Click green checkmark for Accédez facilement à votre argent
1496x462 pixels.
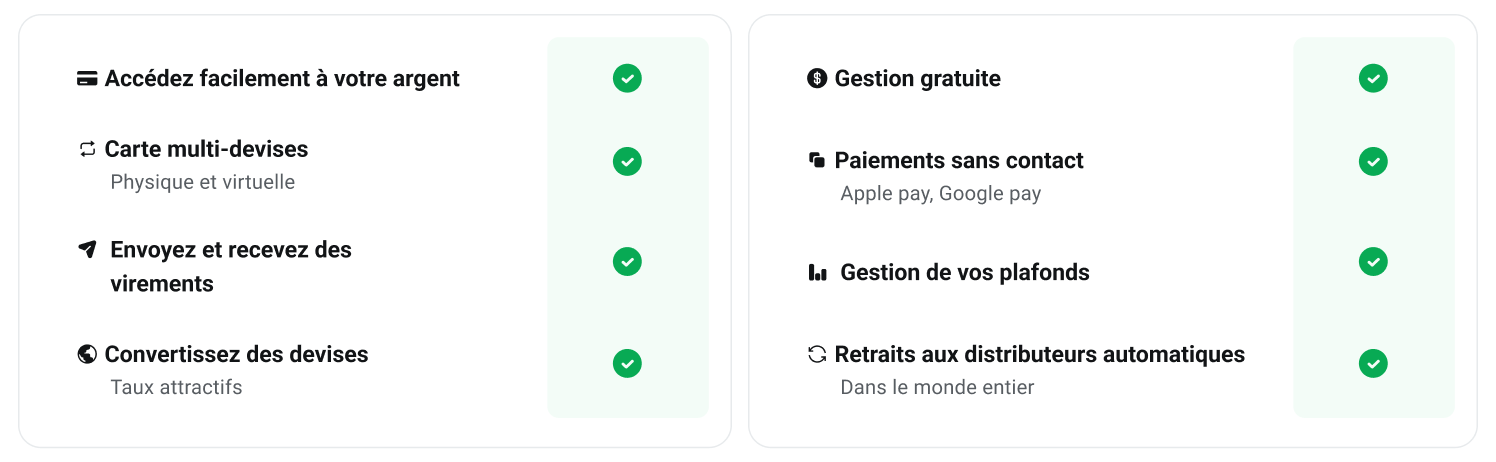627,78
